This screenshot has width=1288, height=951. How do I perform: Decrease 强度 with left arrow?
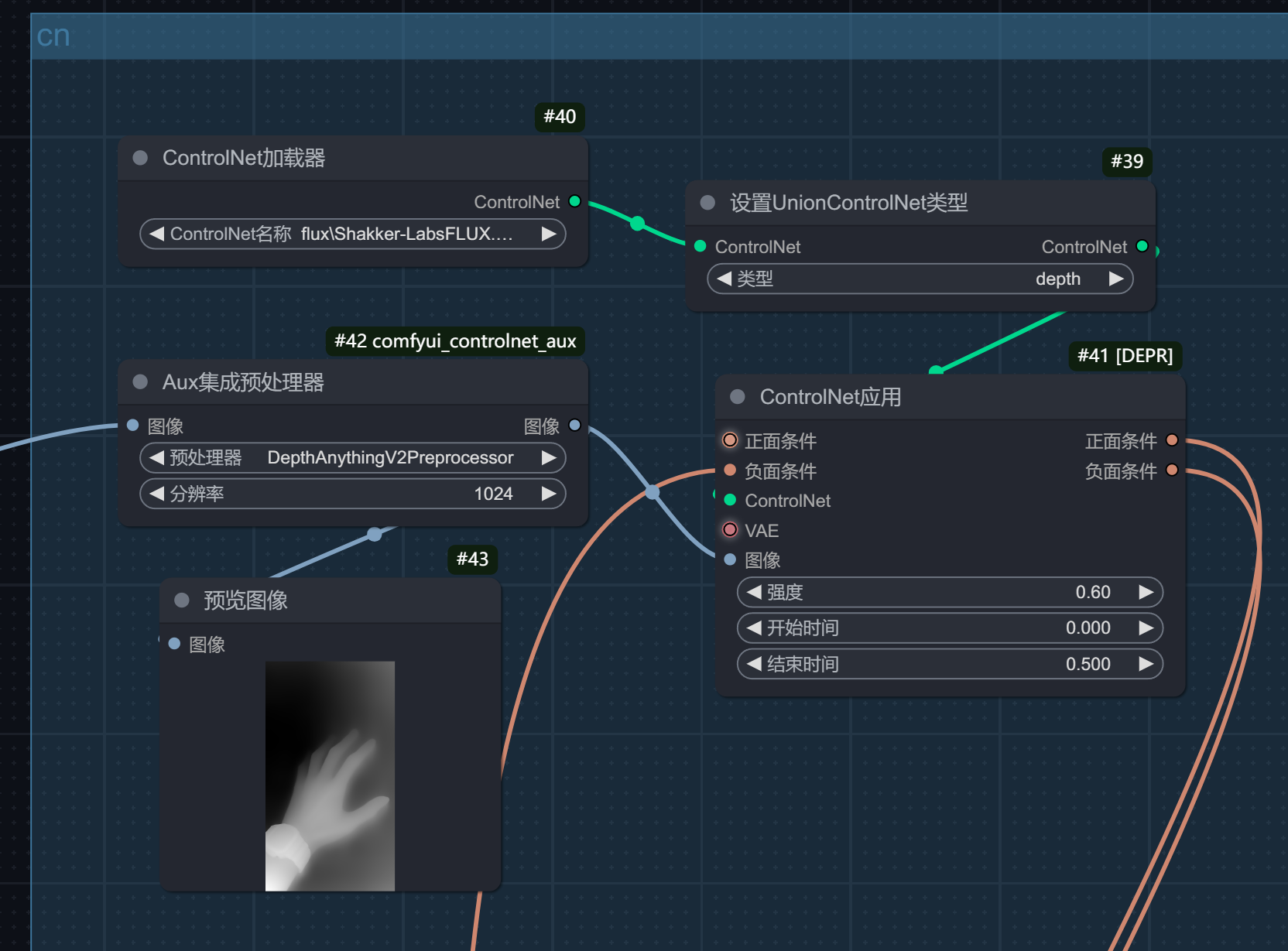point(754,592)
